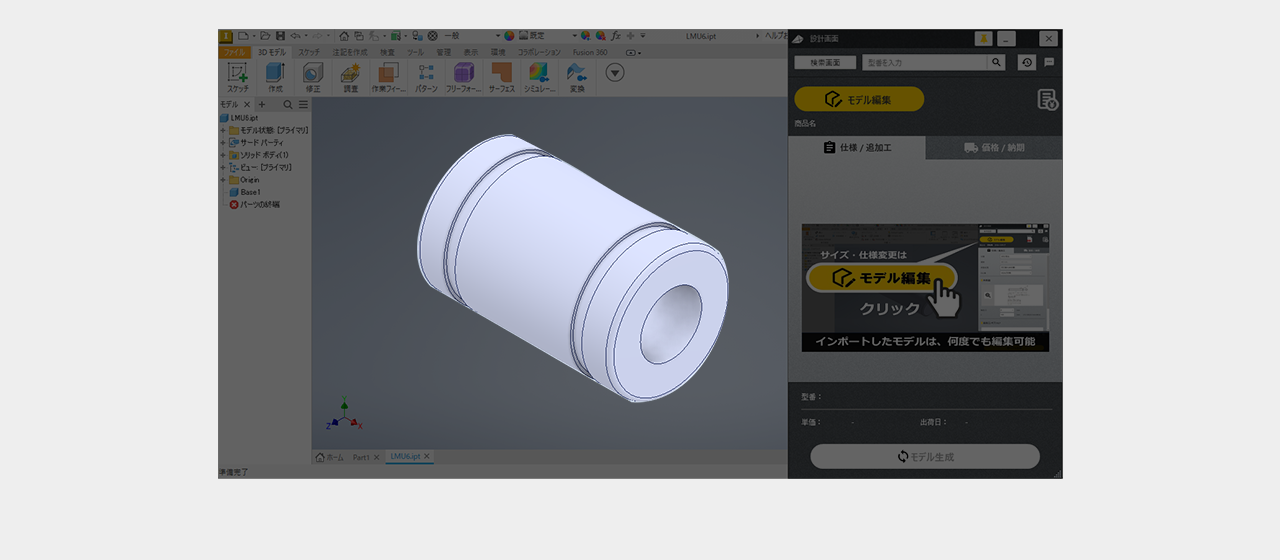The width and height of the screenshot is (1280, 560).
Task: Open the 一般 material dropdown in quick access bar
Action: [470, 35]
